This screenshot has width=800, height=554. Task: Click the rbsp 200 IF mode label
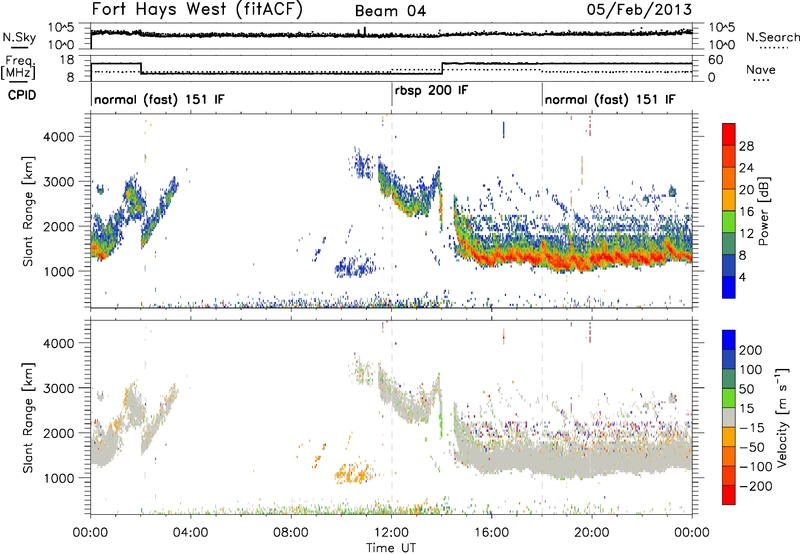(431, 90)
